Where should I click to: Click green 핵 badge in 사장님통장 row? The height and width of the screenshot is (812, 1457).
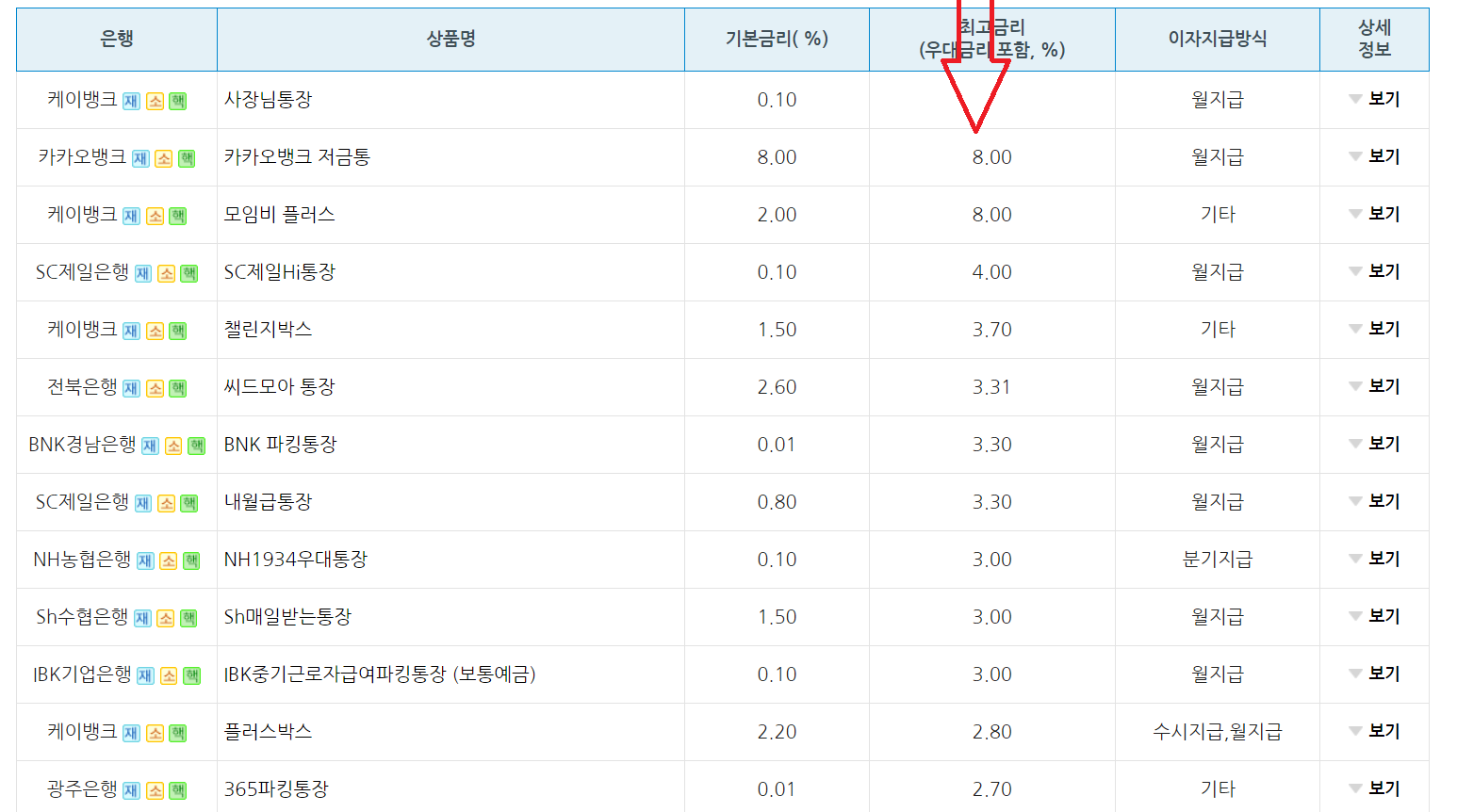[x=178, y=101]
